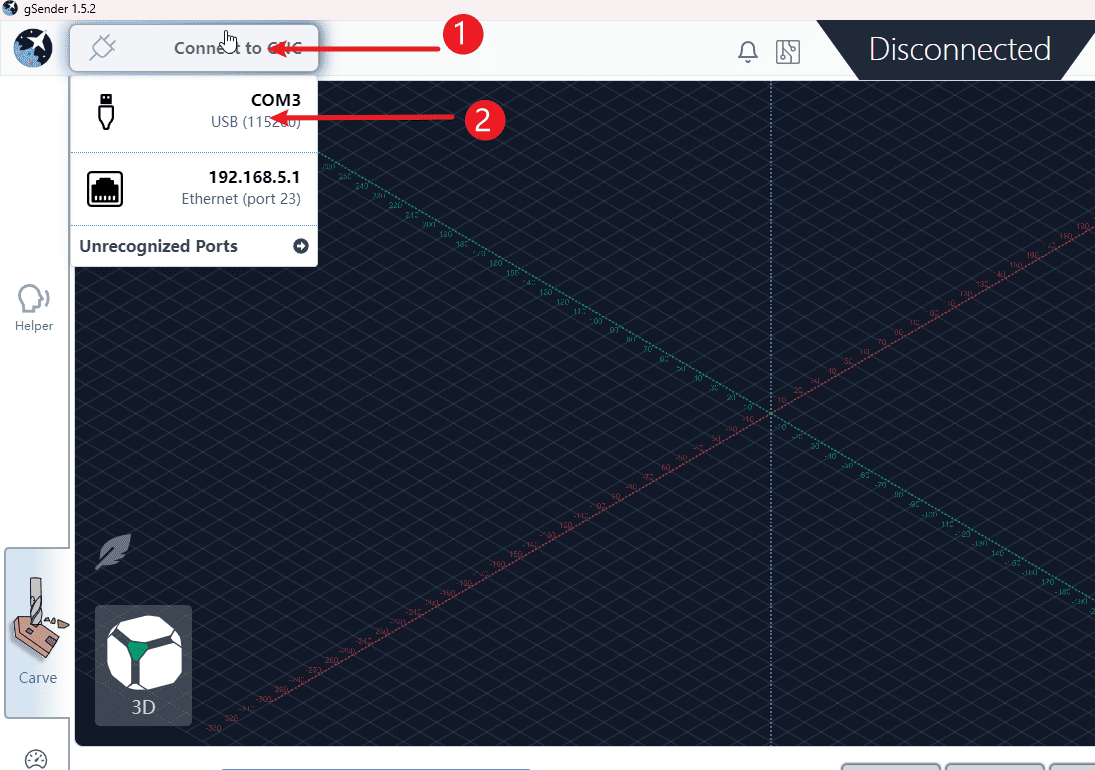Toggle lightweight mode feather icon
The image size is (1095, 770).
tap(112, 552)
